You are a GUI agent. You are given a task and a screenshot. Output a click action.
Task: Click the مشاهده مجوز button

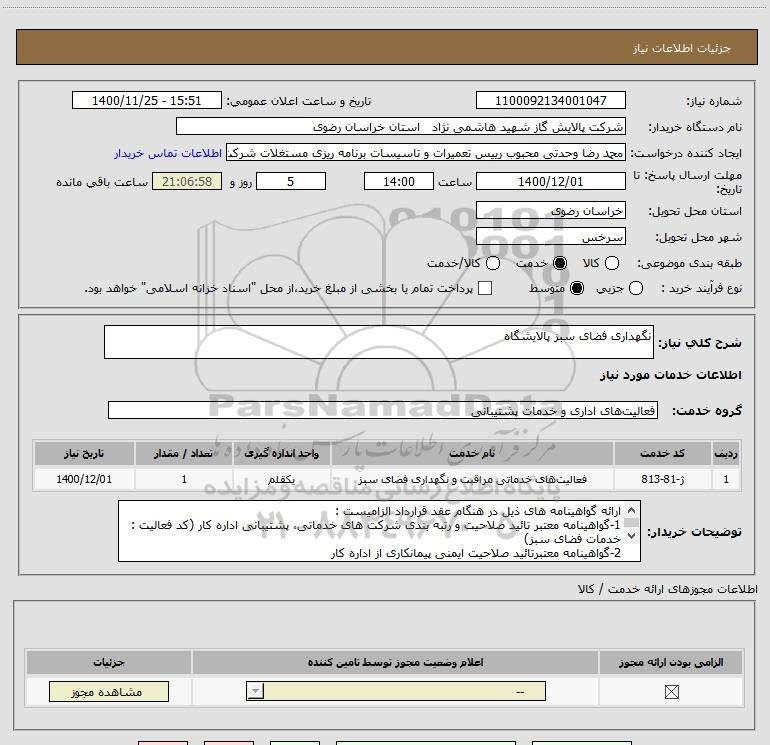[x=109, y=691]
